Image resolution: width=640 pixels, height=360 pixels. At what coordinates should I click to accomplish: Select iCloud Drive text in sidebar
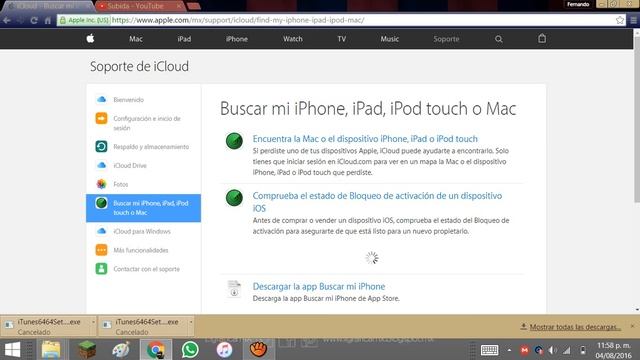click(x=130, y=165)
